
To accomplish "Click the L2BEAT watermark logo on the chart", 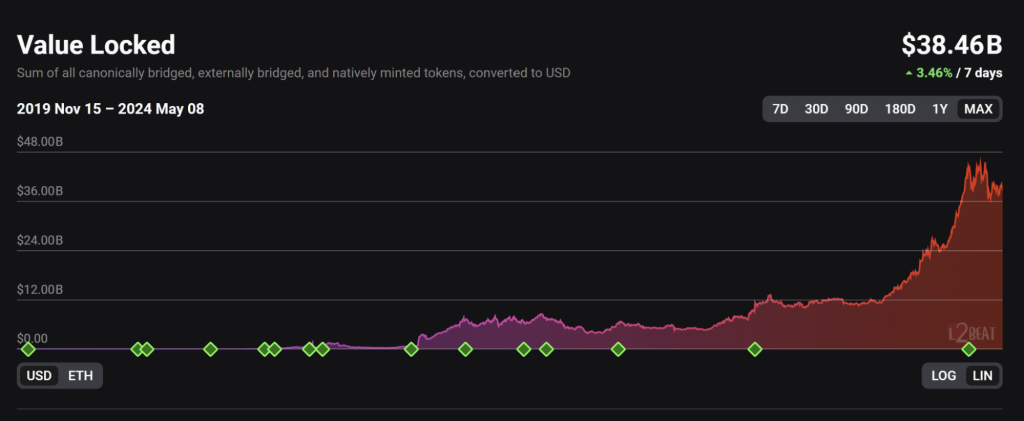I will [972, 334].
